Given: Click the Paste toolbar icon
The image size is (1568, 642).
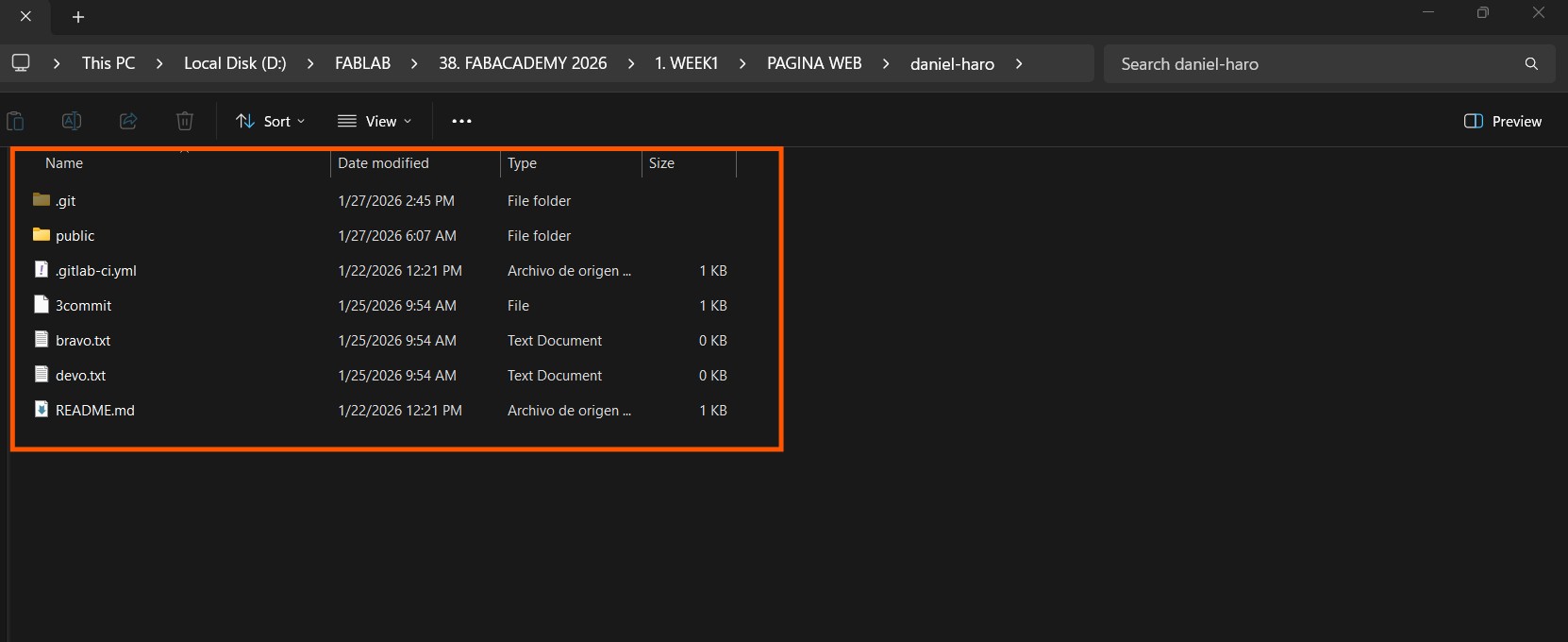Looking at the screenshot, I should (15, 121).
